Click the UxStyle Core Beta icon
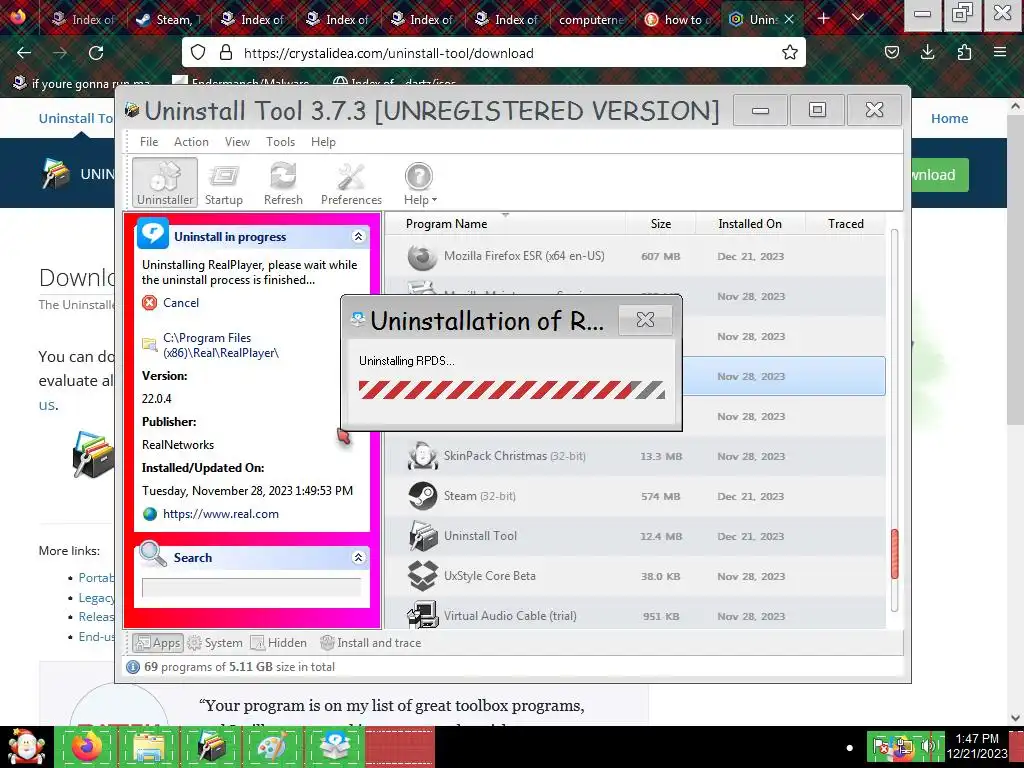Viewport: 1024px width, 768px height. (422, 576)
